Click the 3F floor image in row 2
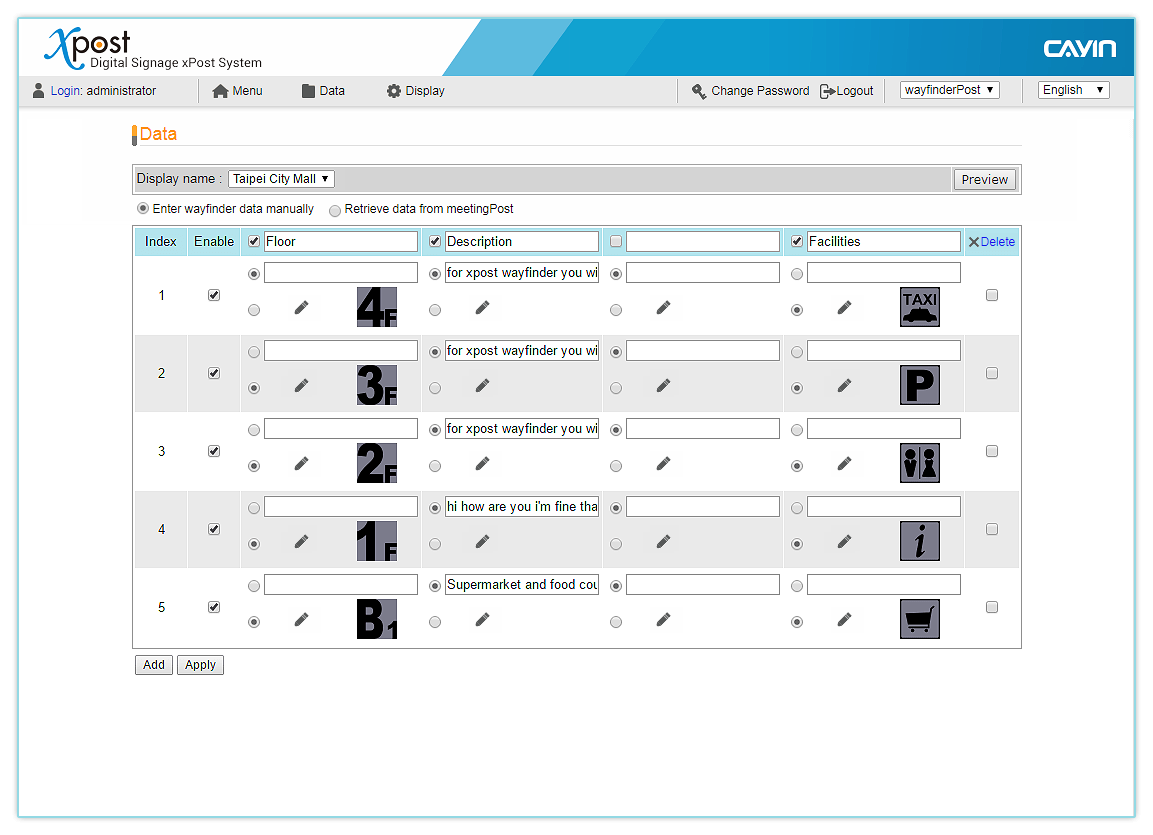The width and height of the screenshot is (1153, 835). point(375,384)
